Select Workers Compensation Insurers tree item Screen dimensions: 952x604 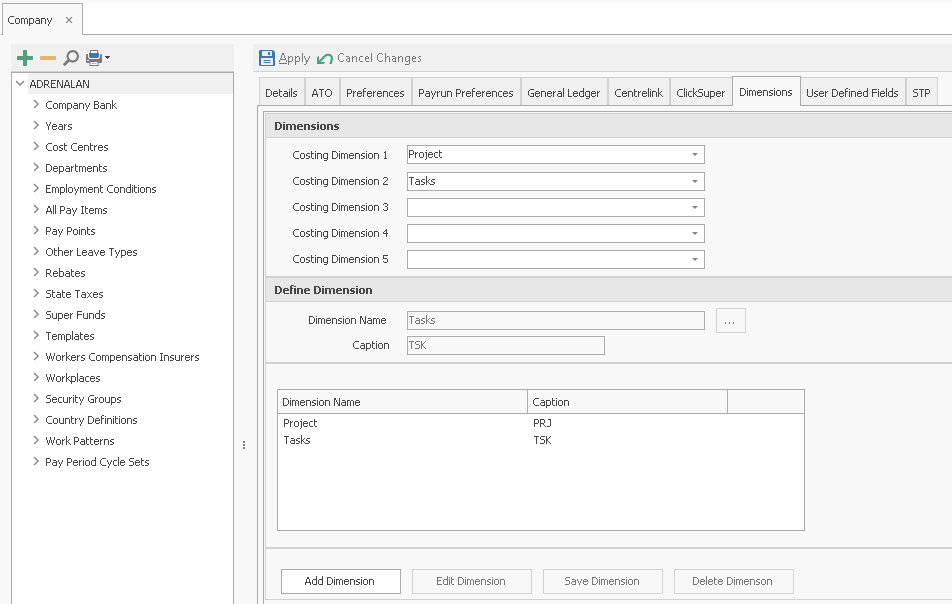click(x=122, y=357)
